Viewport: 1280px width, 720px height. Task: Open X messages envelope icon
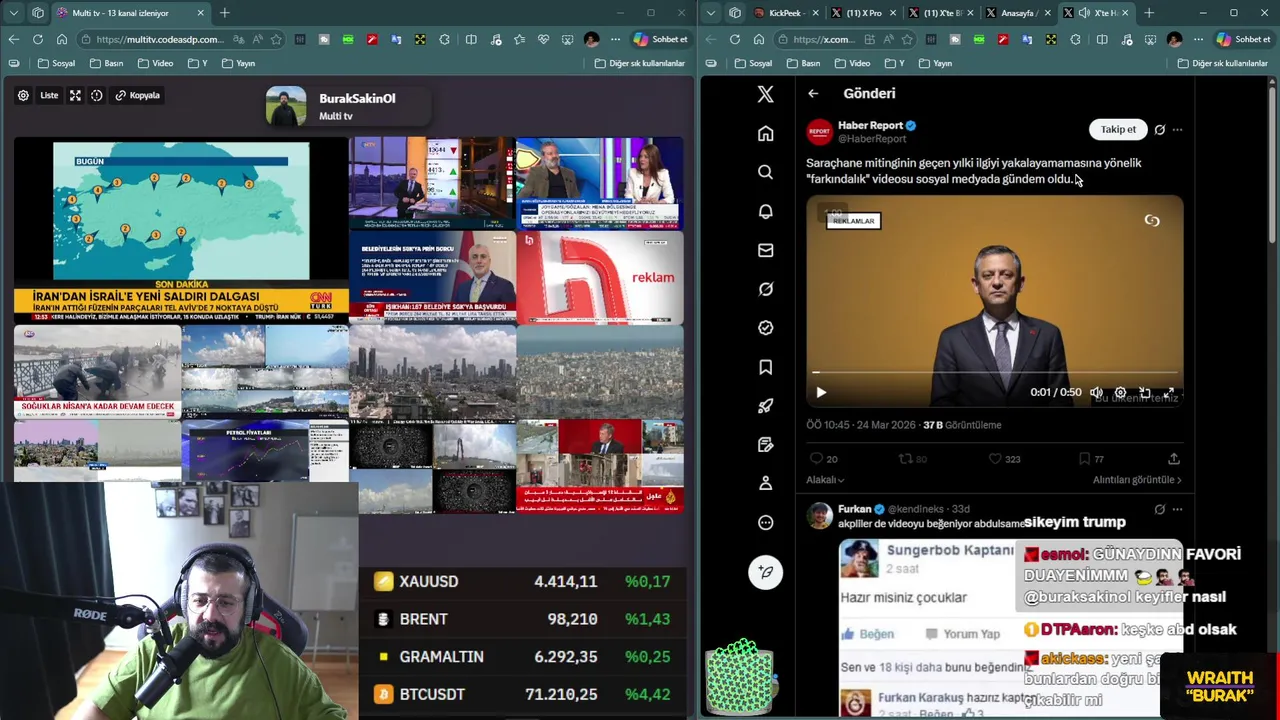pos(765,250)
